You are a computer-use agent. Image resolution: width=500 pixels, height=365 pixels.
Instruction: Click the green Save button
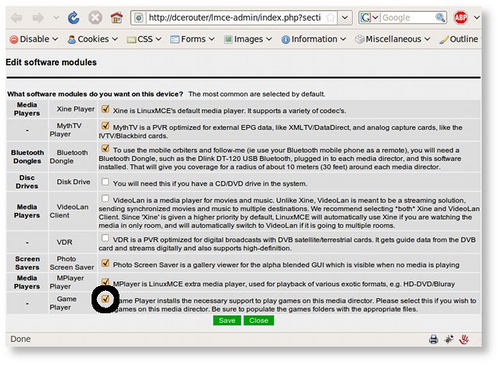[227, 321]
